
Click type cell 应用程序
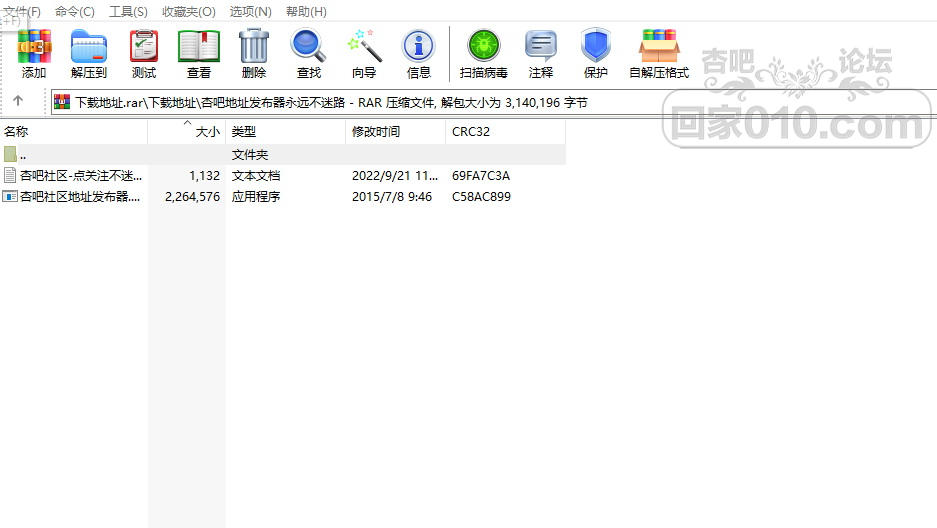[x=256, y=197]
